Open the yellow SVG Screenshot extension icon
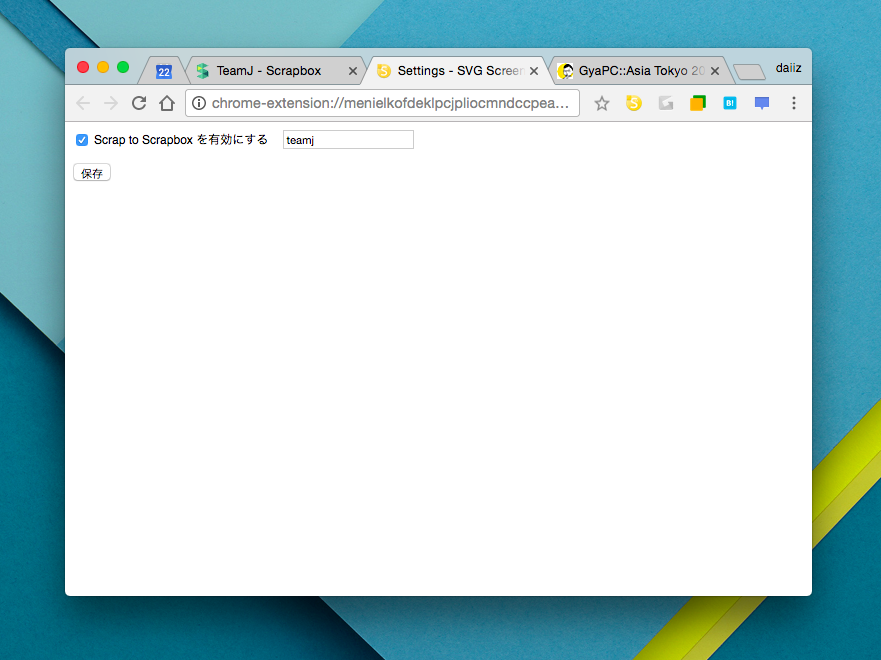The width and height of the screenshot is (881, 660). click(634, 103)
